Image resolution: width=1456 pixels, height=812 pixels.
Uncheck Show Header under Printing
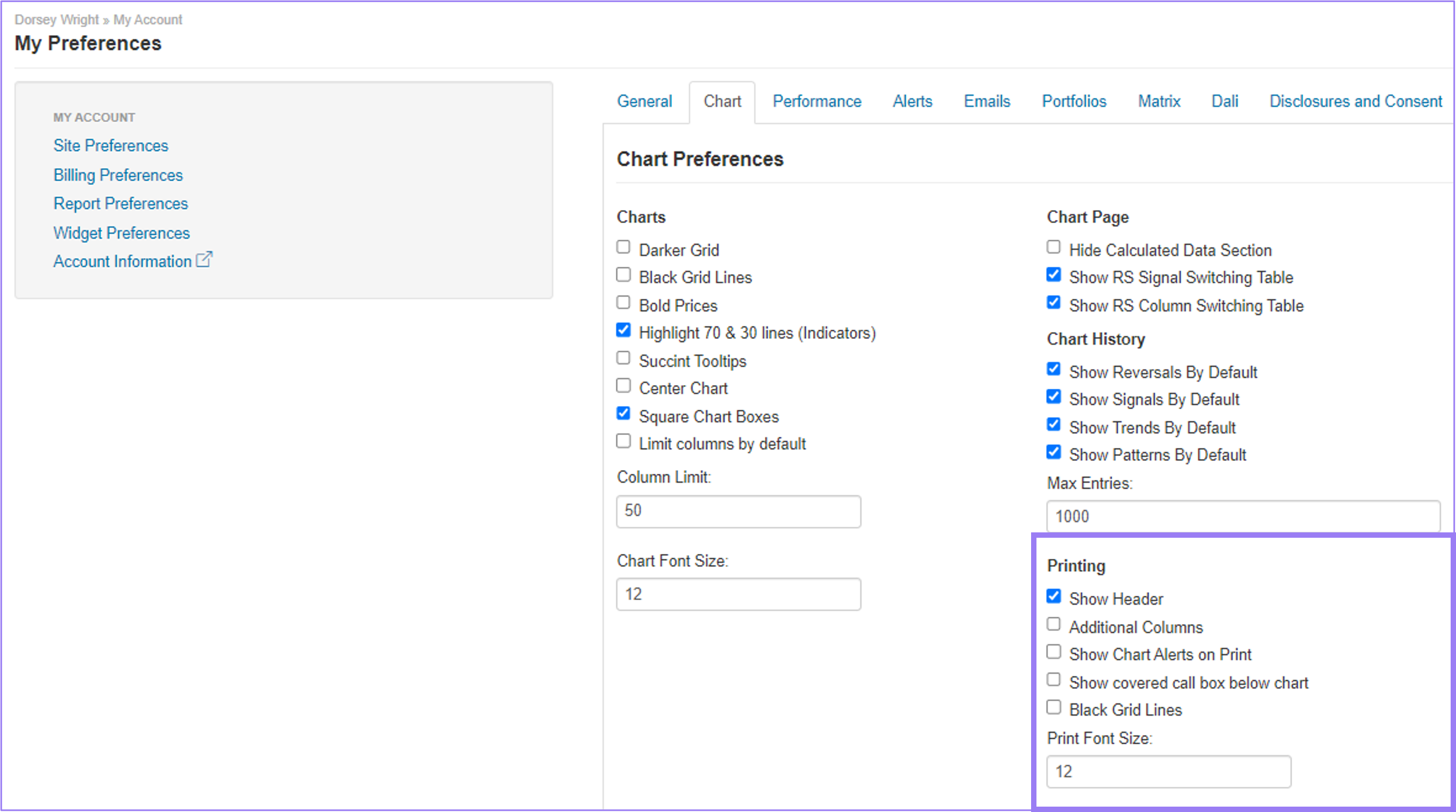tap(1054, 597)
